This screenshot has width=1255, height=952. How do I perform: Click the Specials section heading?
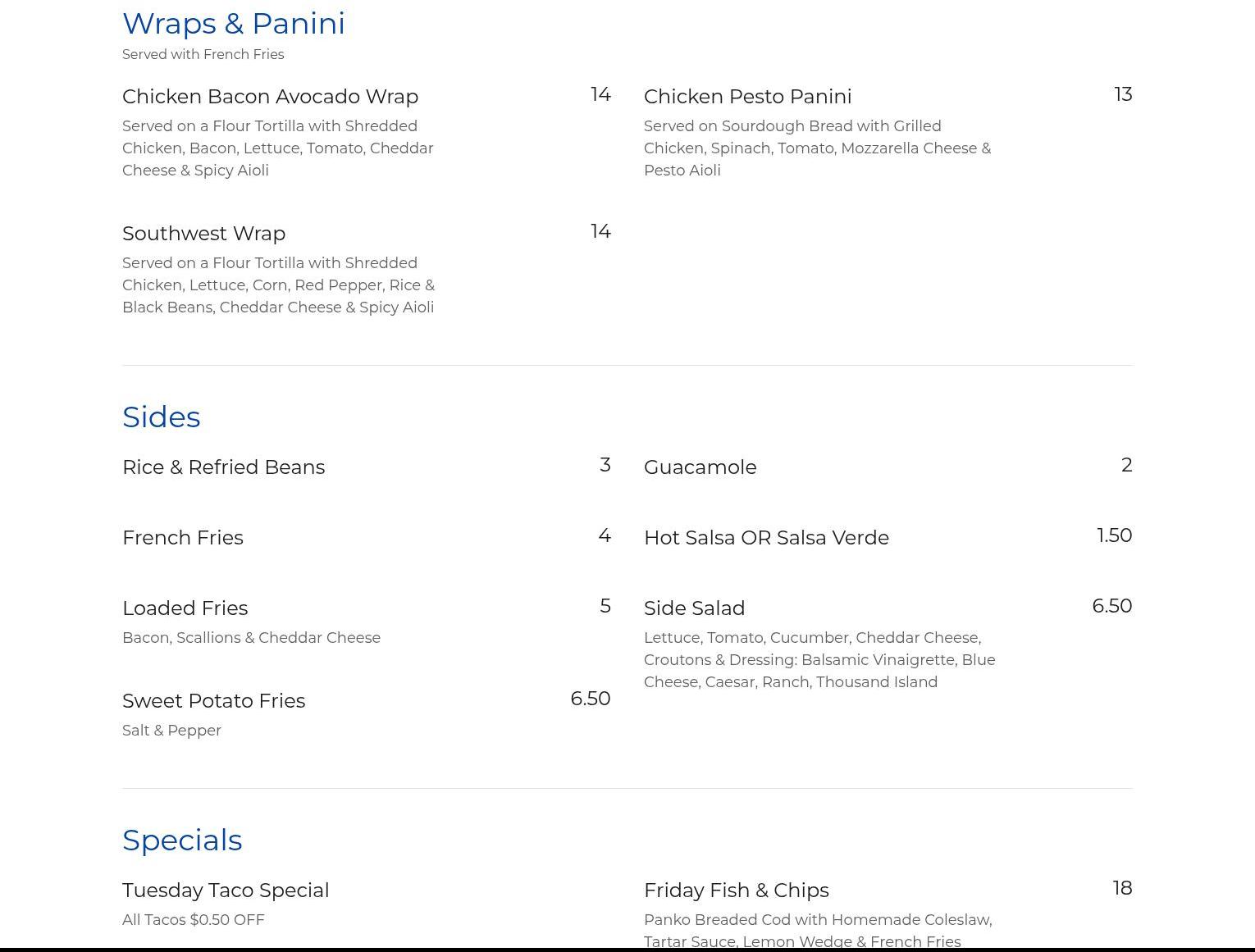(182, 840)
